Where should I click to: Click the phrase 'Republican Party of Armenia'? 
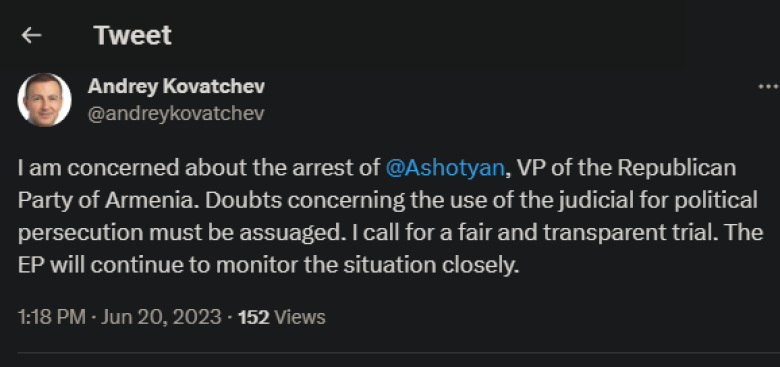click(377, 184)
